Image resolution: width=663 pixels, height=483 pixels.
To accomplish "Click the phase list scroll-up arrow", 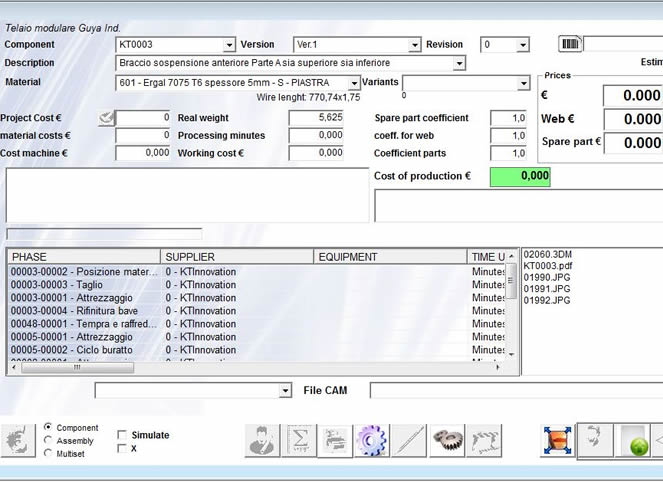I will 511,256.
